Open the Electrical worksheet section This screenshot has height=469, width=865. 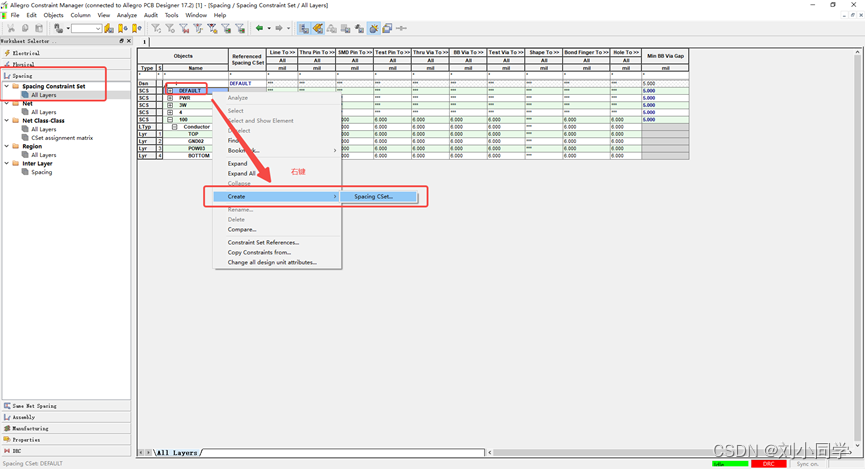26,52
